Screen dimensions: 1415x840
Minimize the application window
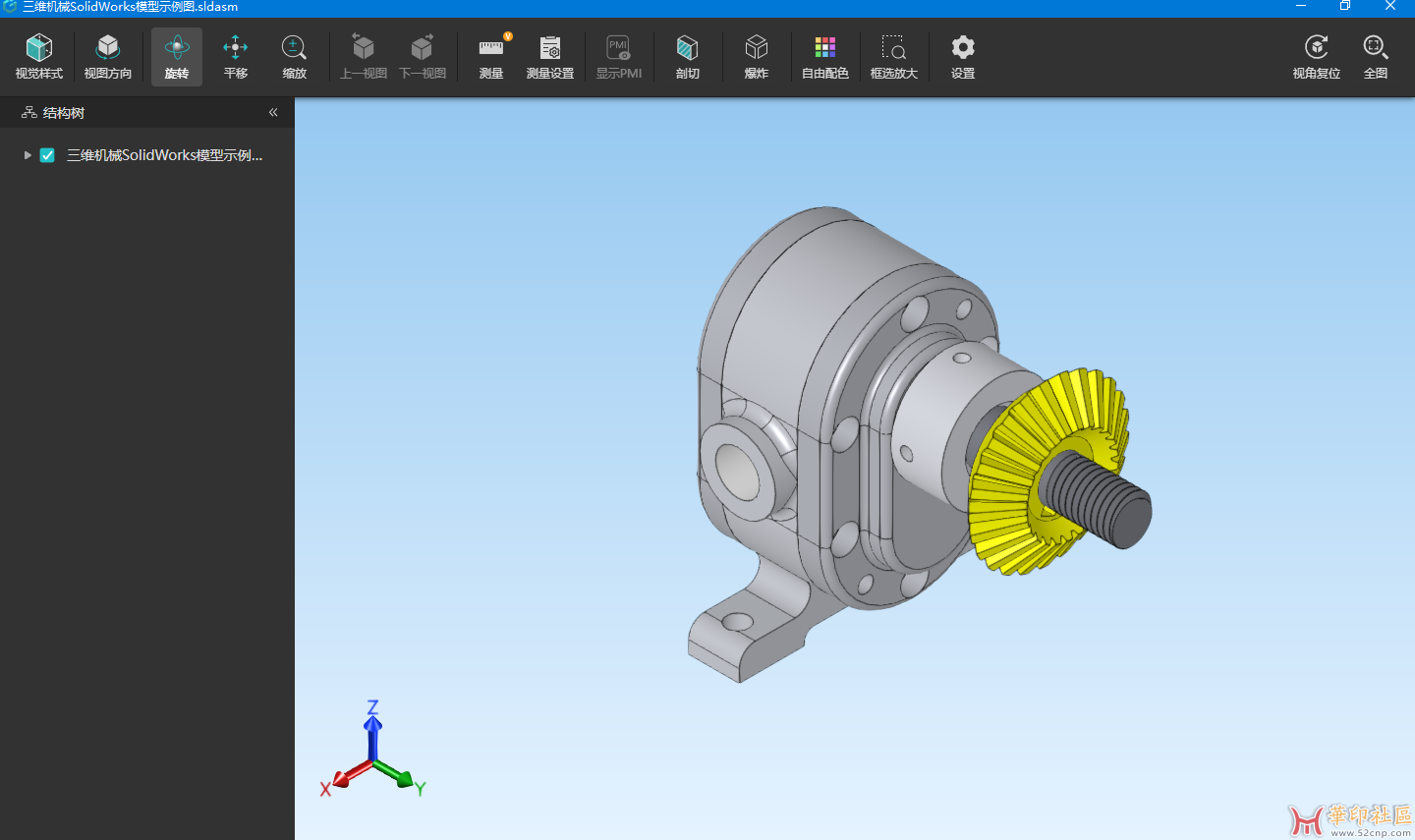point(1301,7)
